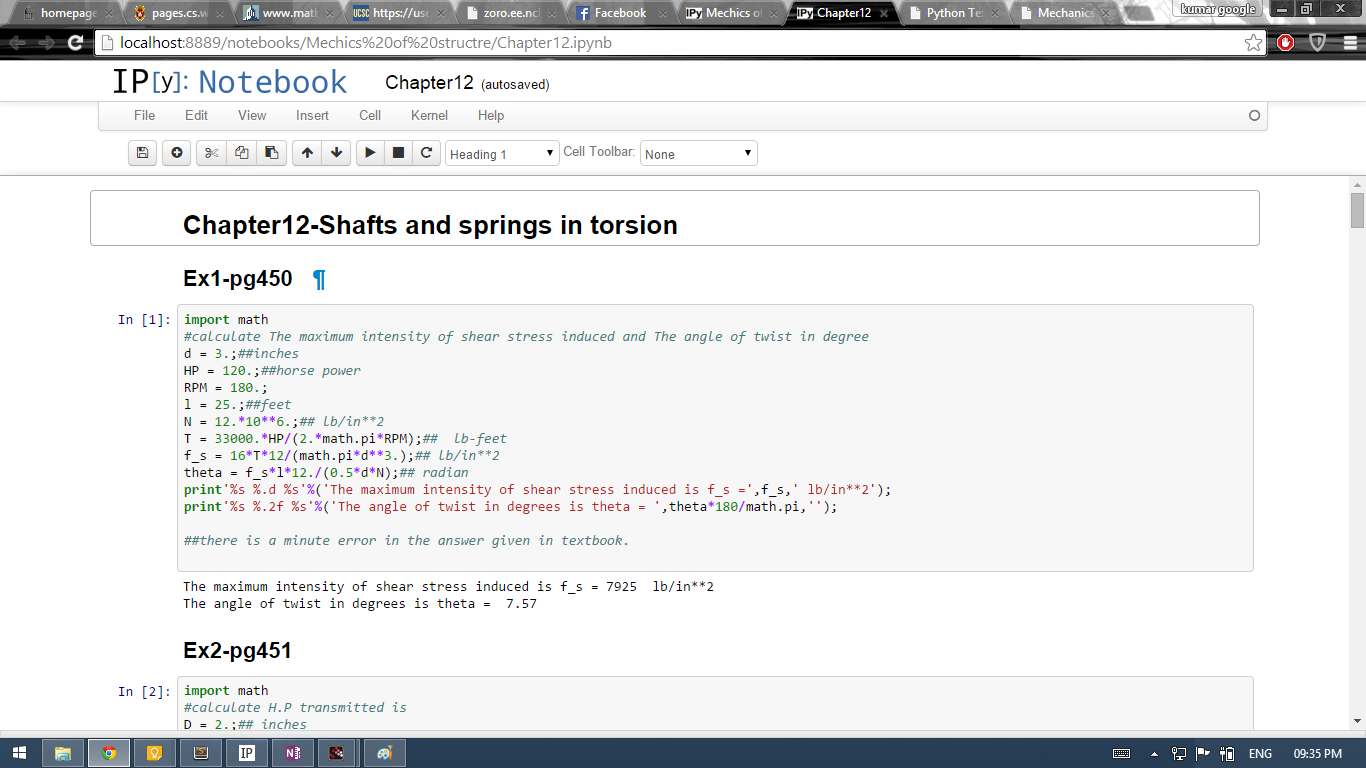Switch to the Facebook browser tab
Image resolution: width=1366 pixels, height=768 pixels.
point(619,13)
